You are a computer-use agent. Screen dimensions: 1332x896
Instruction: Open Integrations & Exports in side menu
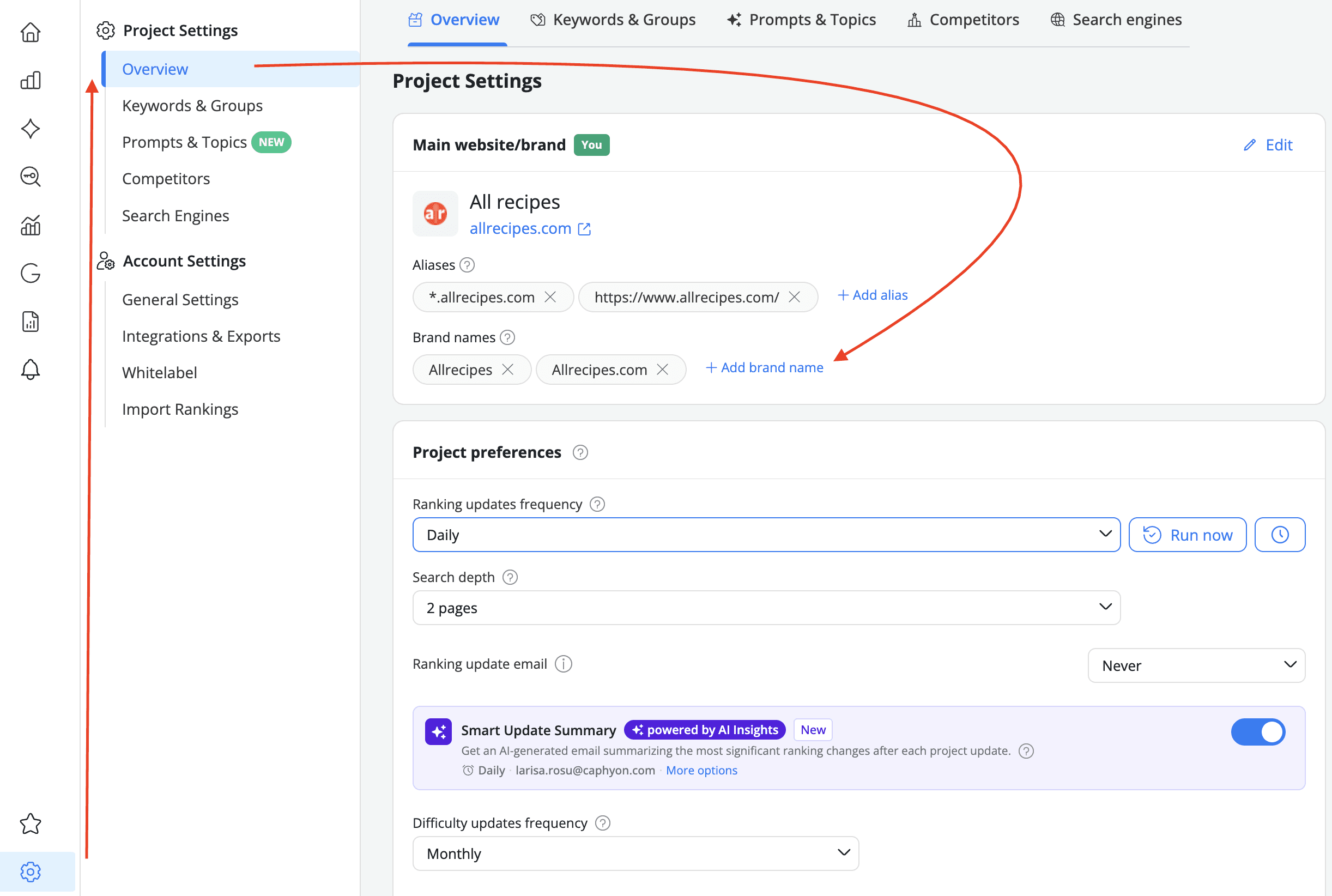(202, 336)
